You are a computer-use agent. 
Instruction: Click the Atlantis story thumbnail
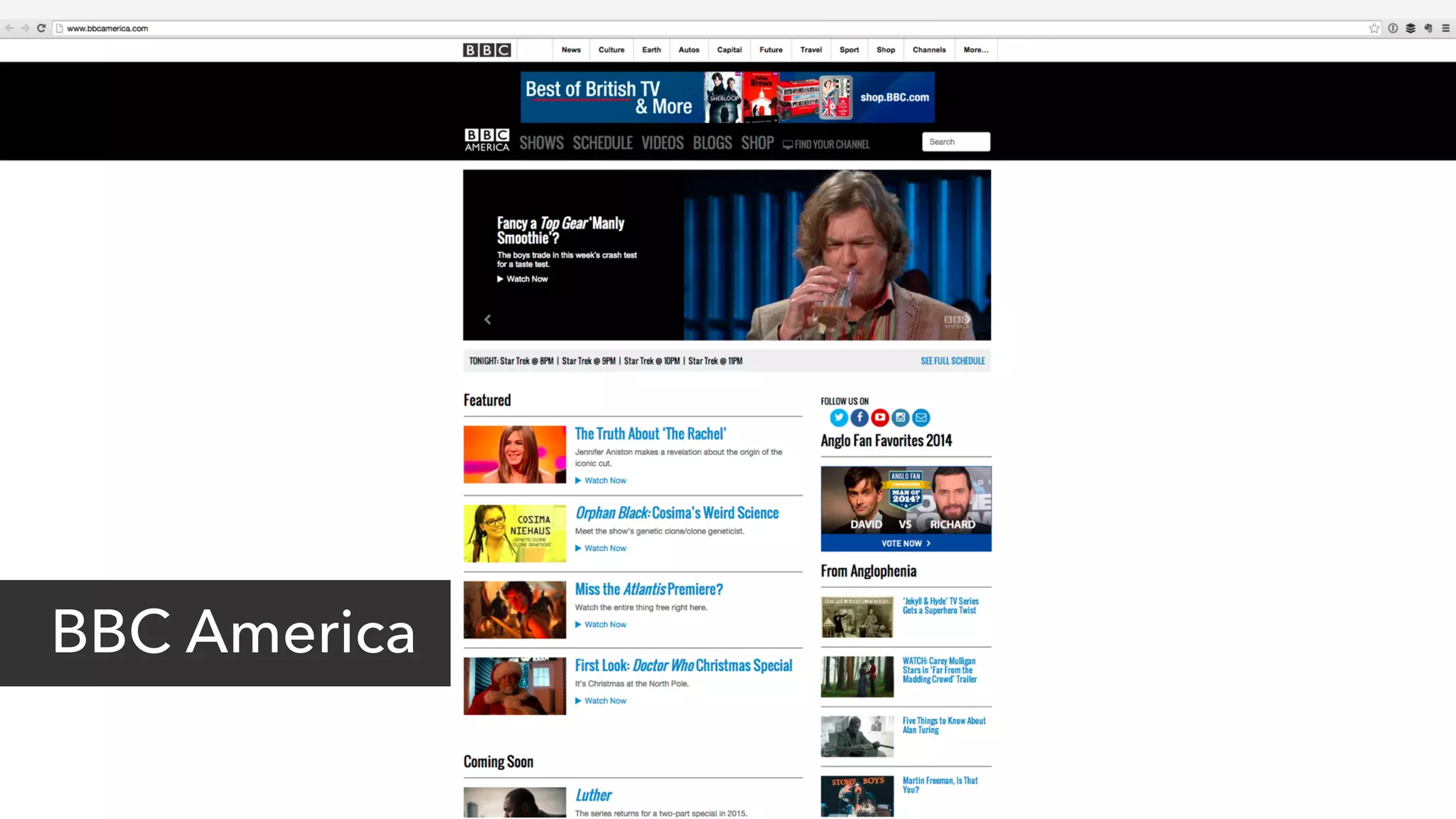pos(515,609)
